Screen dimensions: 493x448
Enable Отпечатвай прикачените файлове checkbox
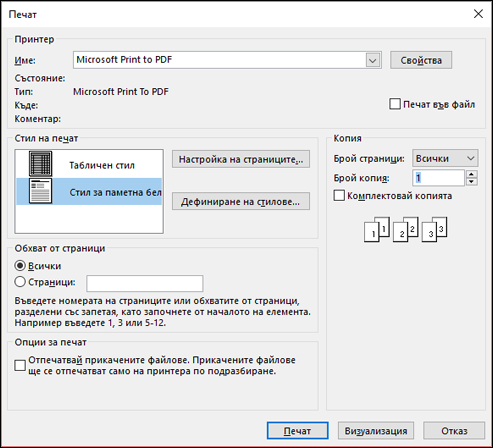click(20, 365)
